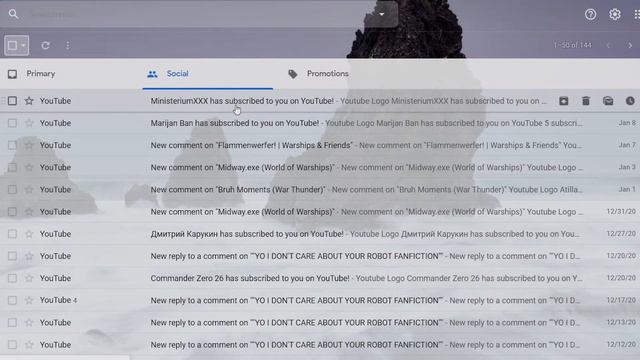Star the Дмитрий Карукин email

tap(29, 234)
